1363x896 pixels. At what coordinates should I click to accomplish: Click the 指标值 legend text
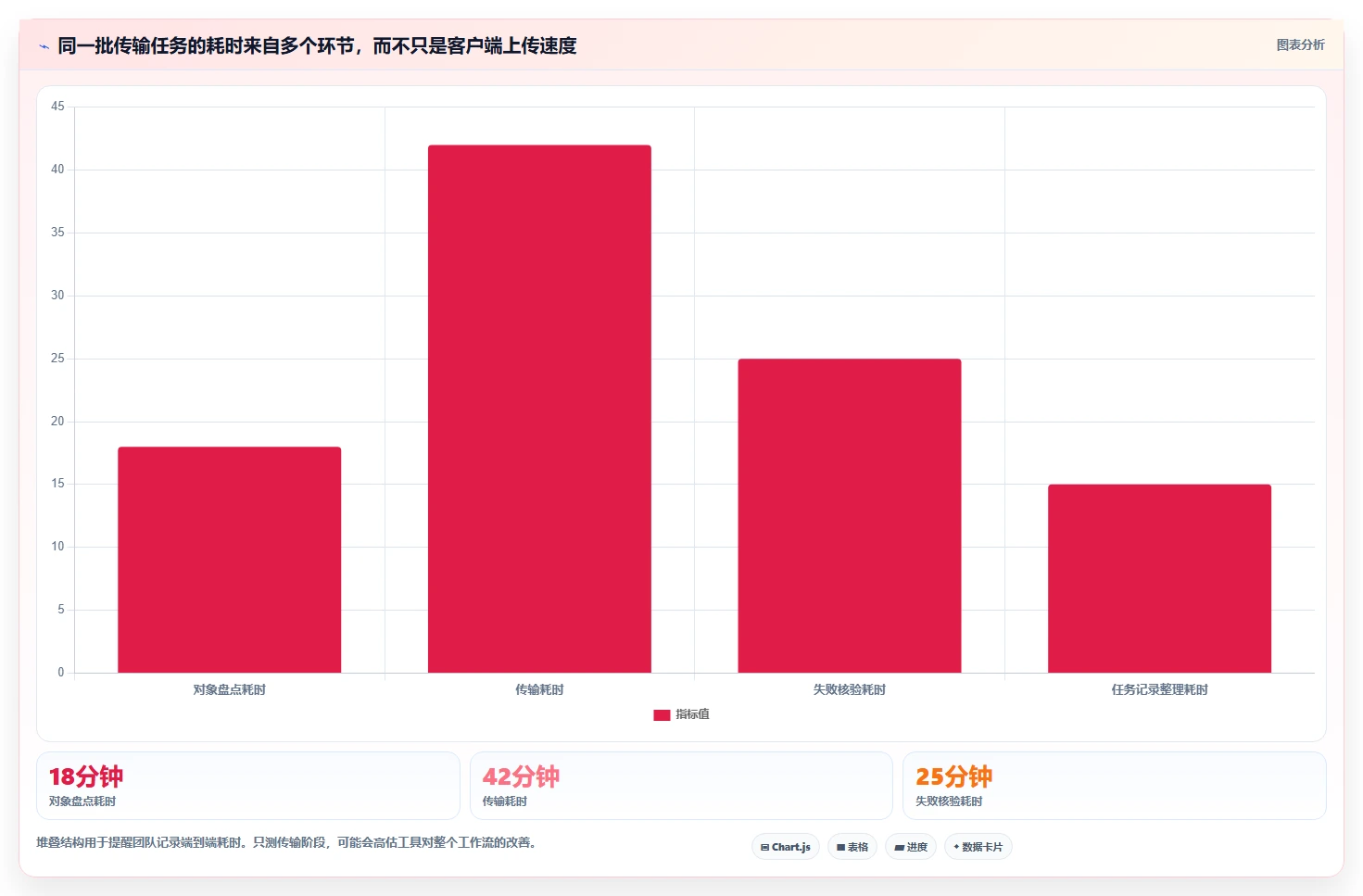click(x=692, y=714)
